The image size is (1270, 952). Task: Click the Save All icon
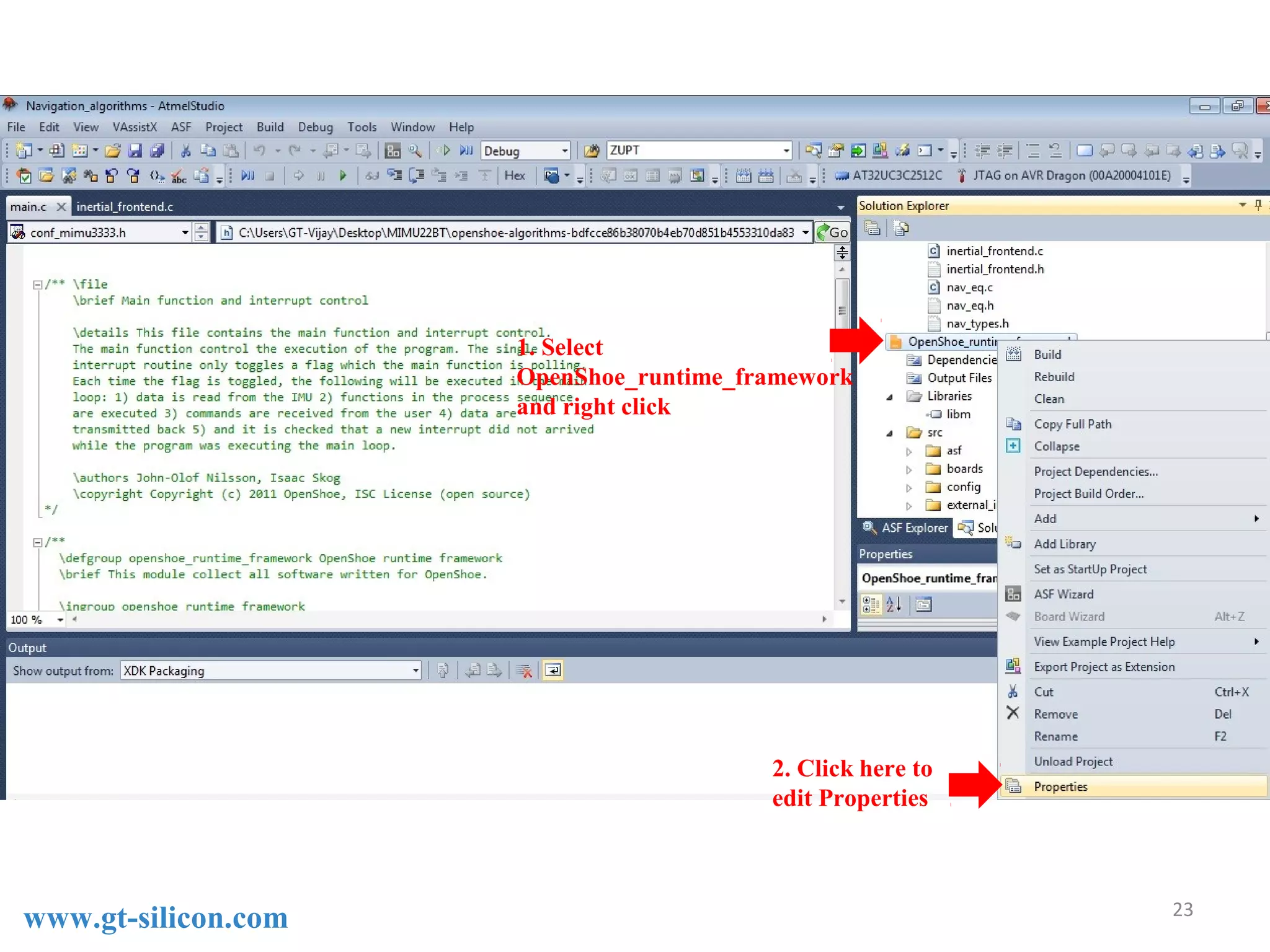point(157,151)
